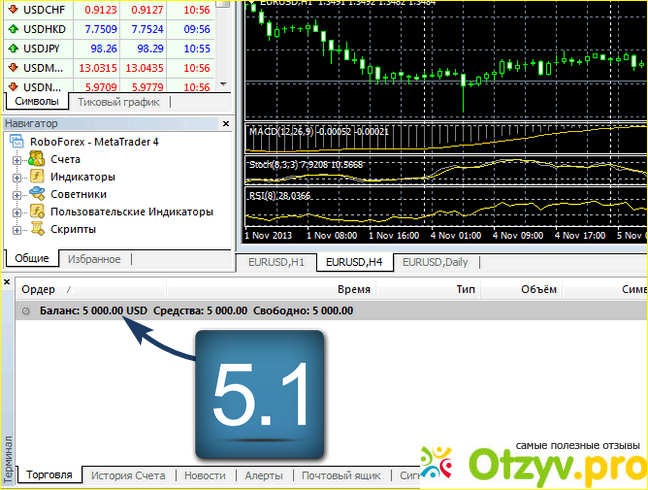Open the История Счета terminal tab
Image resolution: width=648 pixels, height=490 pixels.
coord(128,476)
